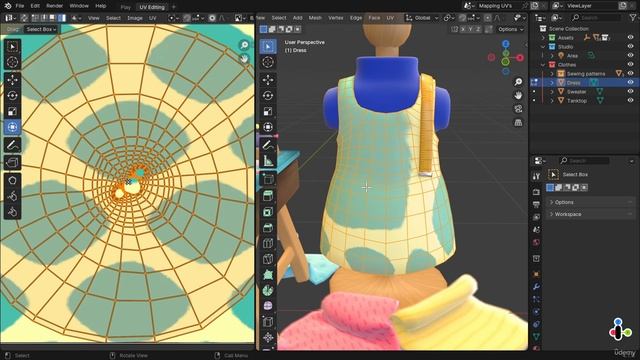The image size is (640, 360).
Task: Open the File menu
Action: coord(20,6)
